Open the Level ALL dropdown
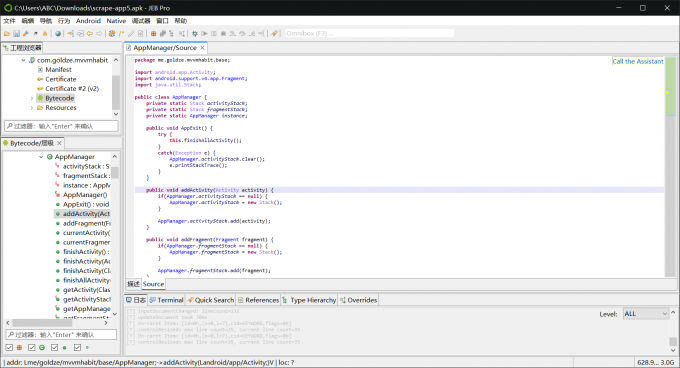The width and height of the screenshot is (680, 368). point(645,314)
